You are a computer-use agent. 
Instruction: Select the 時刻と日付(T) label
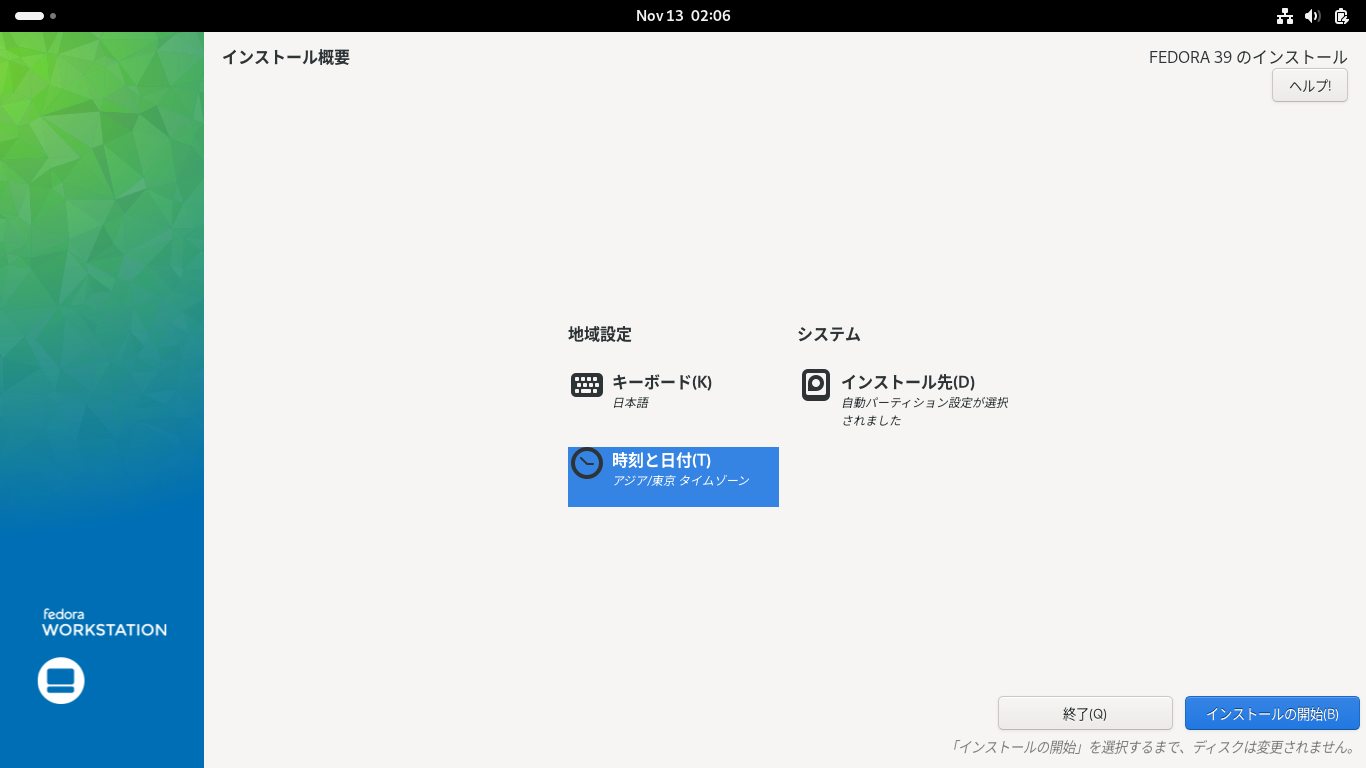click(662, 460)
